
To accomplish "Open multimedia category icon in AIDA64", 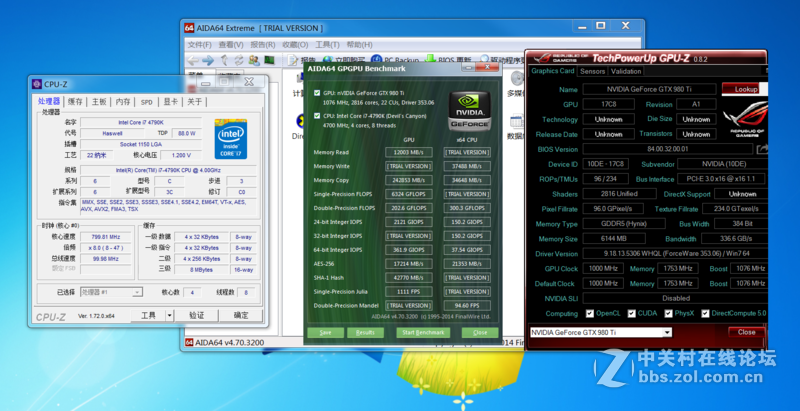I will 517,78.
